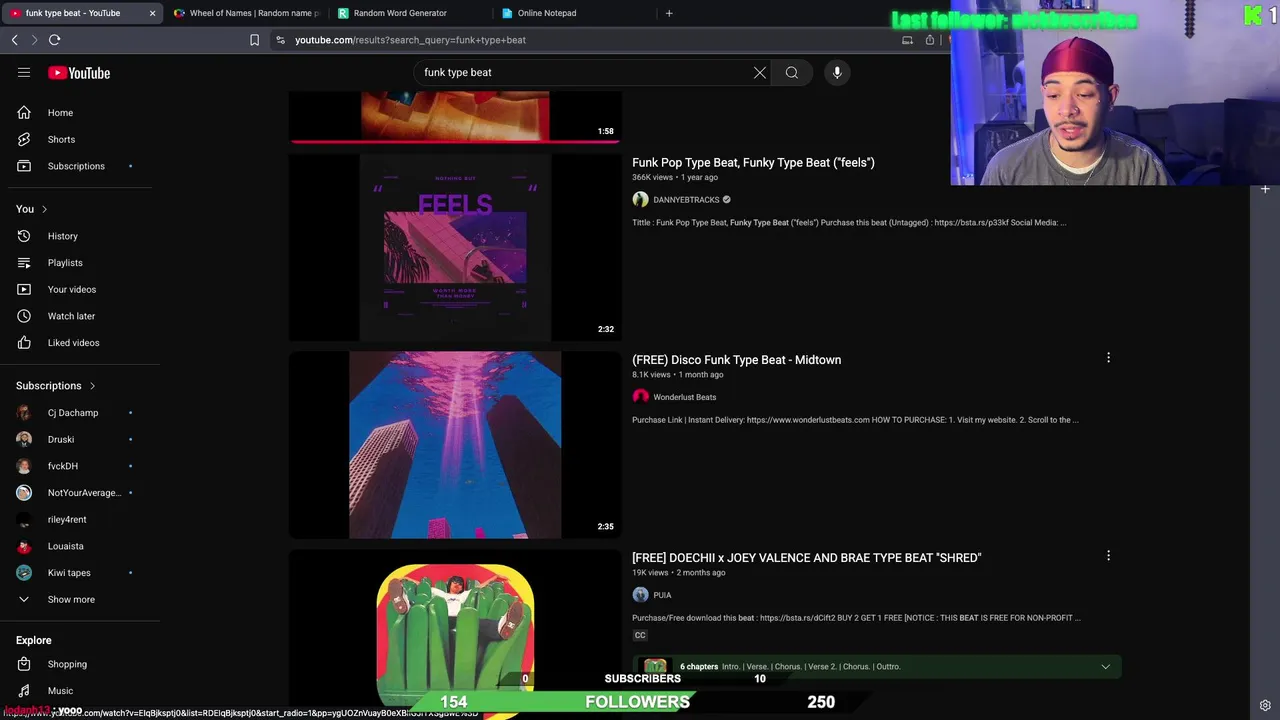Viewport: 1280px width, 720px height.
Task: Click the red progress bar under top video
Action: click(x=455, y=142)
